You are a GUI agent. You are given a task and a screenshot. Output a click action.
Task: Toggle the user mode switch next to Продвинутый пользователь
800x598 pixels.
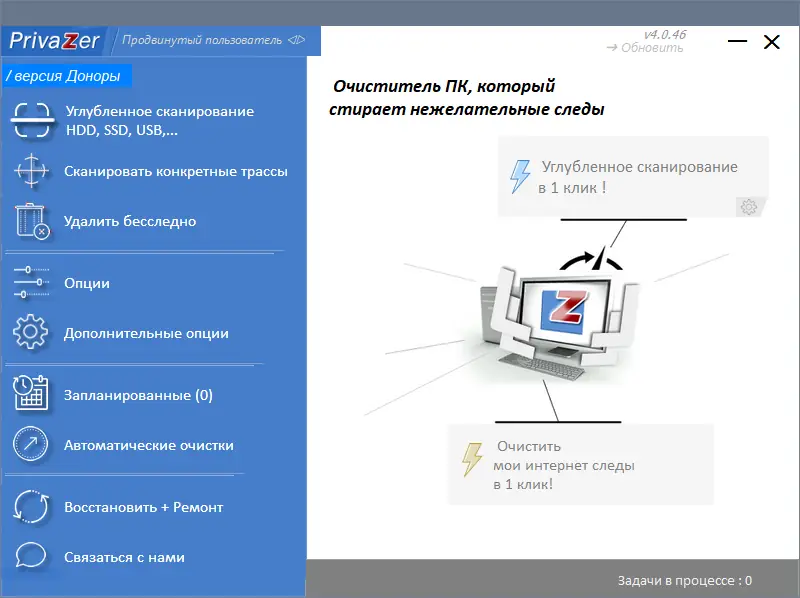coord(297,41)
